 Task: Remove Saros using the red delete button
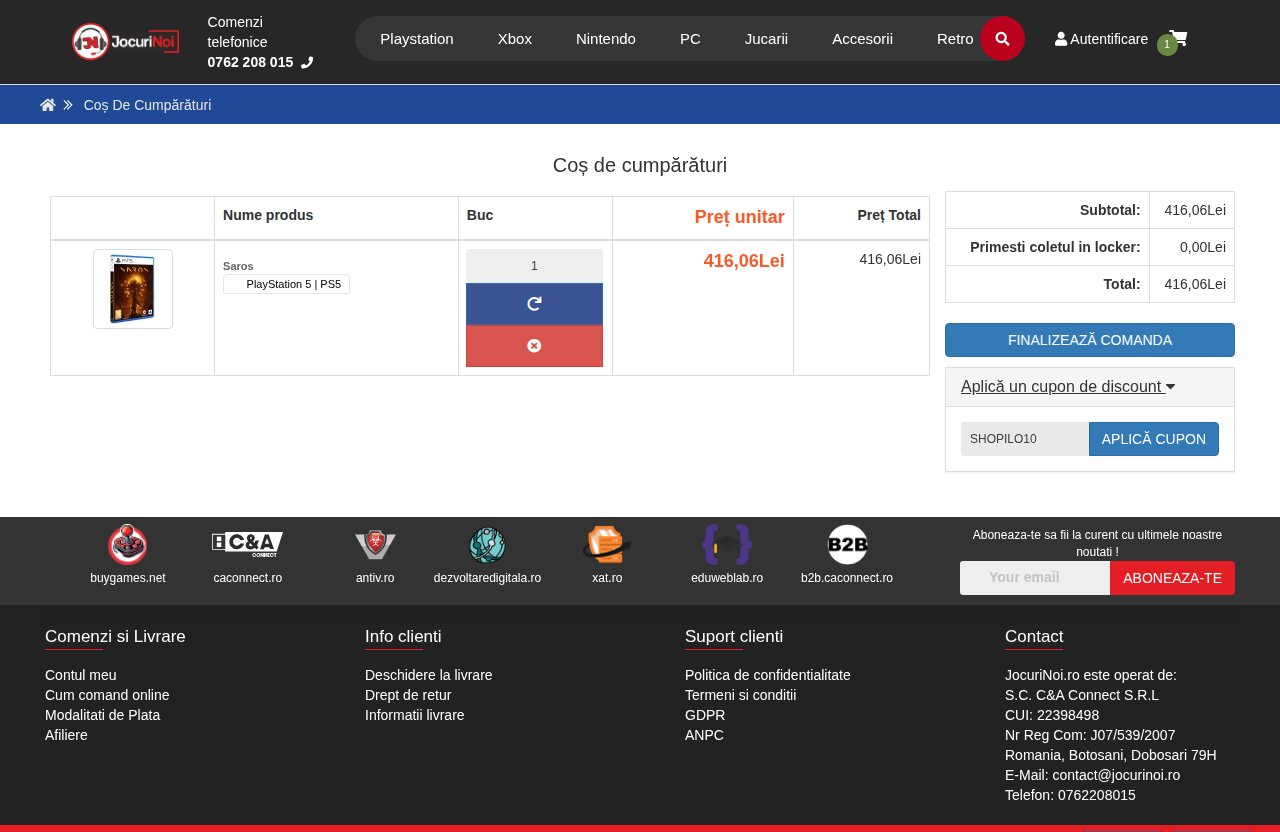click(534, 346)
